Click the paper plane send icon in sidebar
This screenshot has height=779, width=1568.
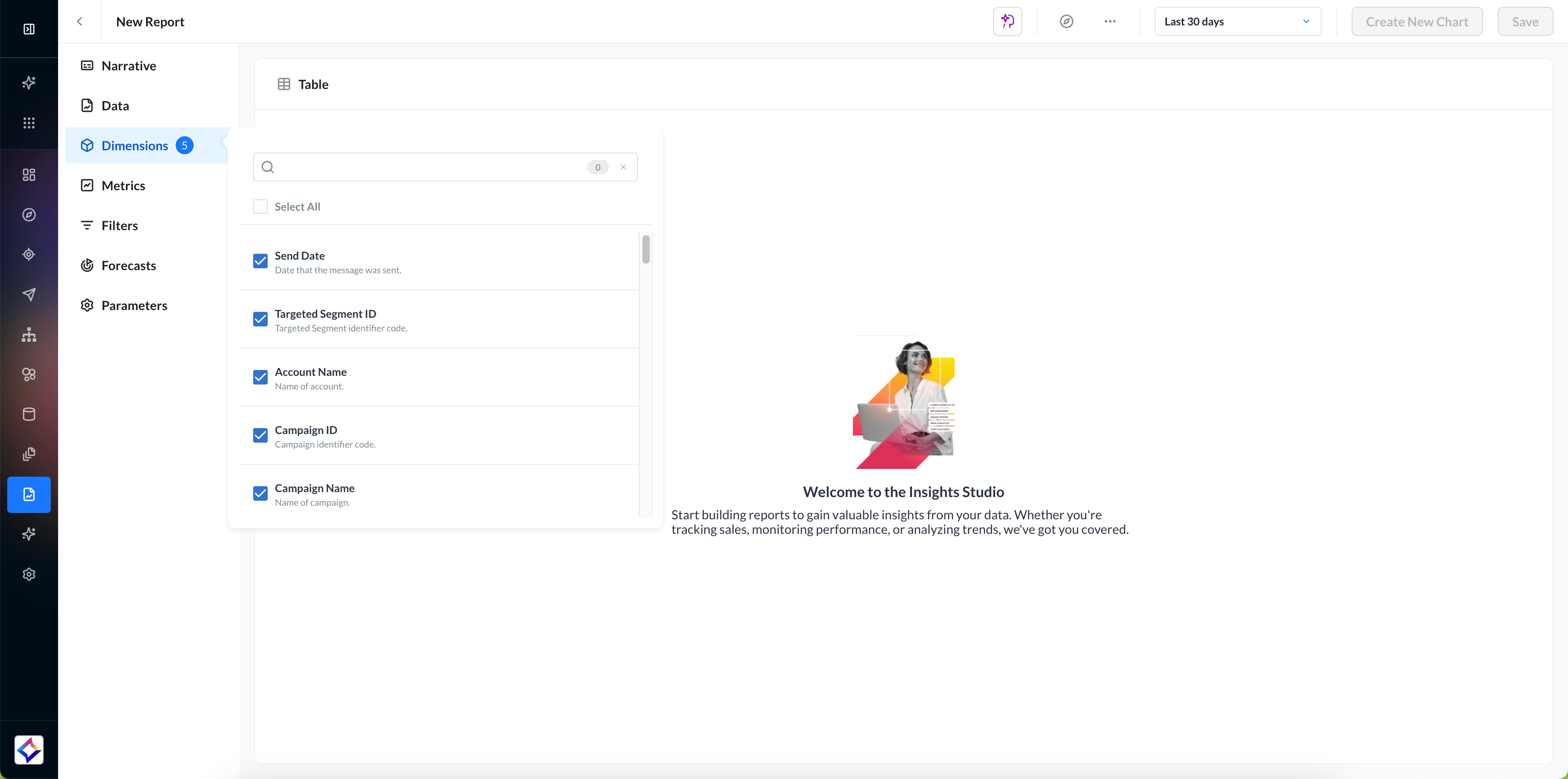(29, 294)
